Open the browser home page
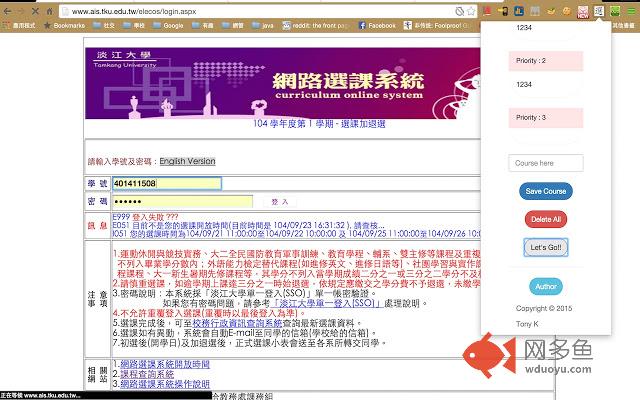 click(x=49, y=11)
